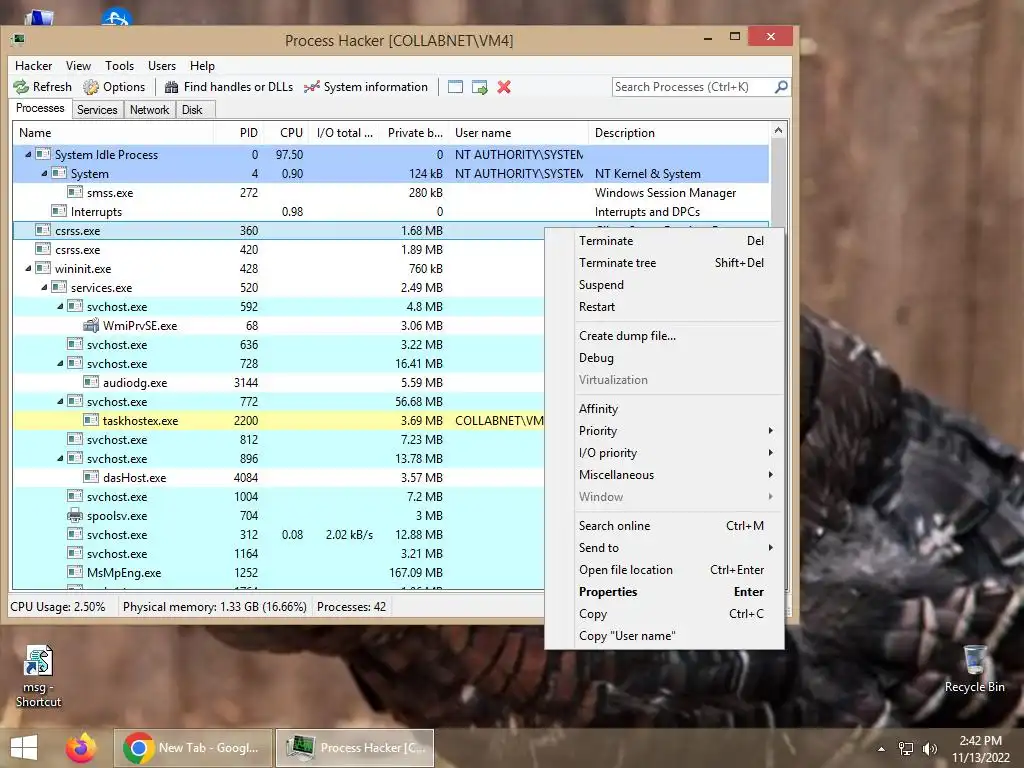Collapse svchost.exe PID 728 node
The image size is (1024, 768).
click(60, 363)
